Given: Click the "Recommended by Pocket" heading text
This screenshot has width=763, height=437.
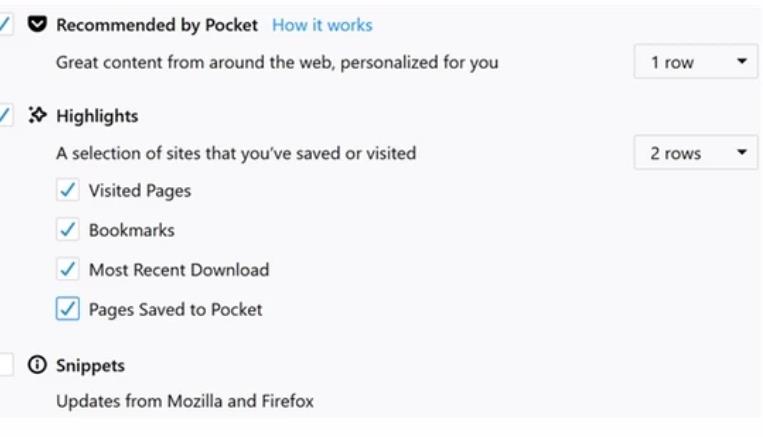Looking at the screenshot, I should [157, 25].
